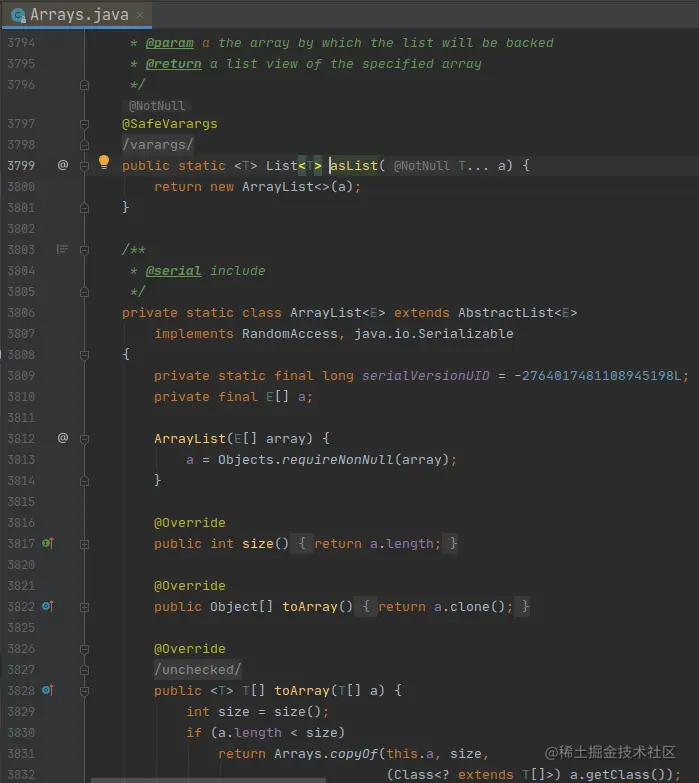Screen dimensions: 699x783
Task: Collapse toArray(T[] a) fold at line 3828
Action: click(84, 691)
